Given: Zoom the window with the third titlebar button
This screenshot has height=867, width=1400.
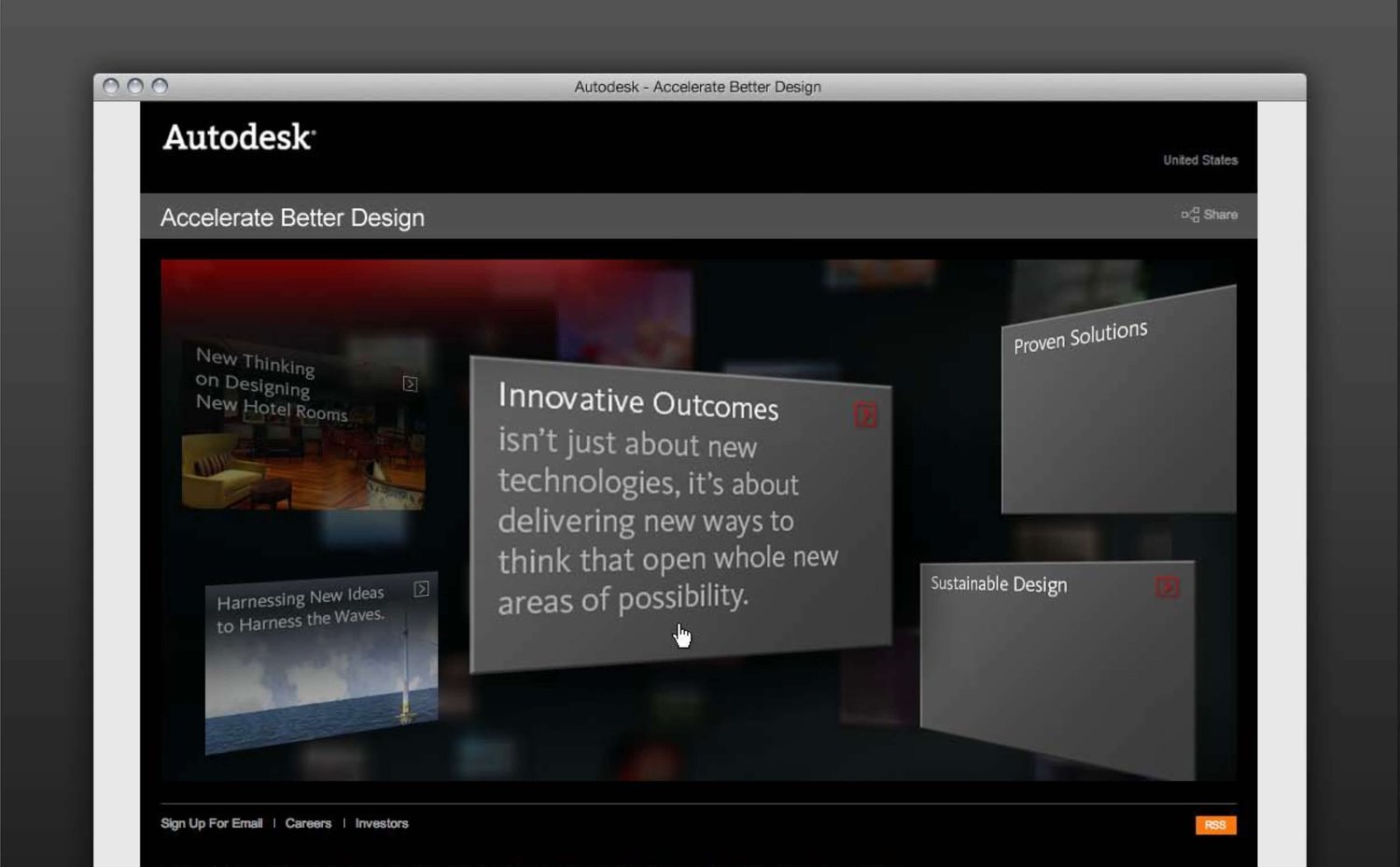Looking at the screenshot, I should (160, 87).
